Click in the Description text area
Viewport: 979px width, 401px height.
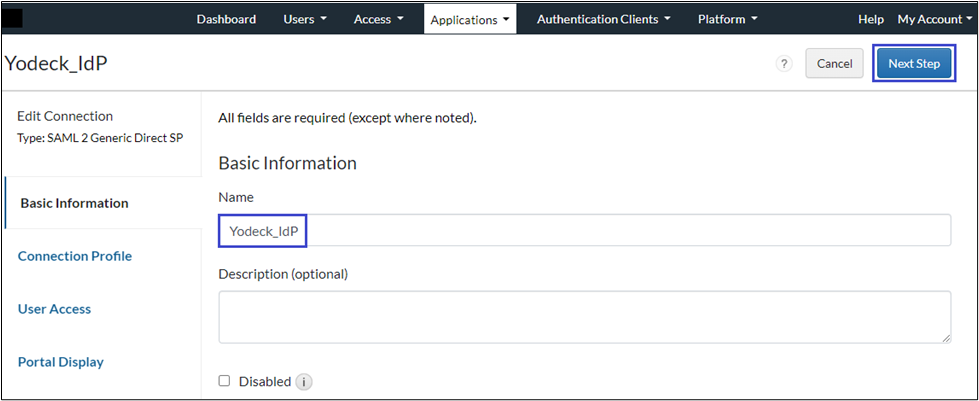coord(584,317)
